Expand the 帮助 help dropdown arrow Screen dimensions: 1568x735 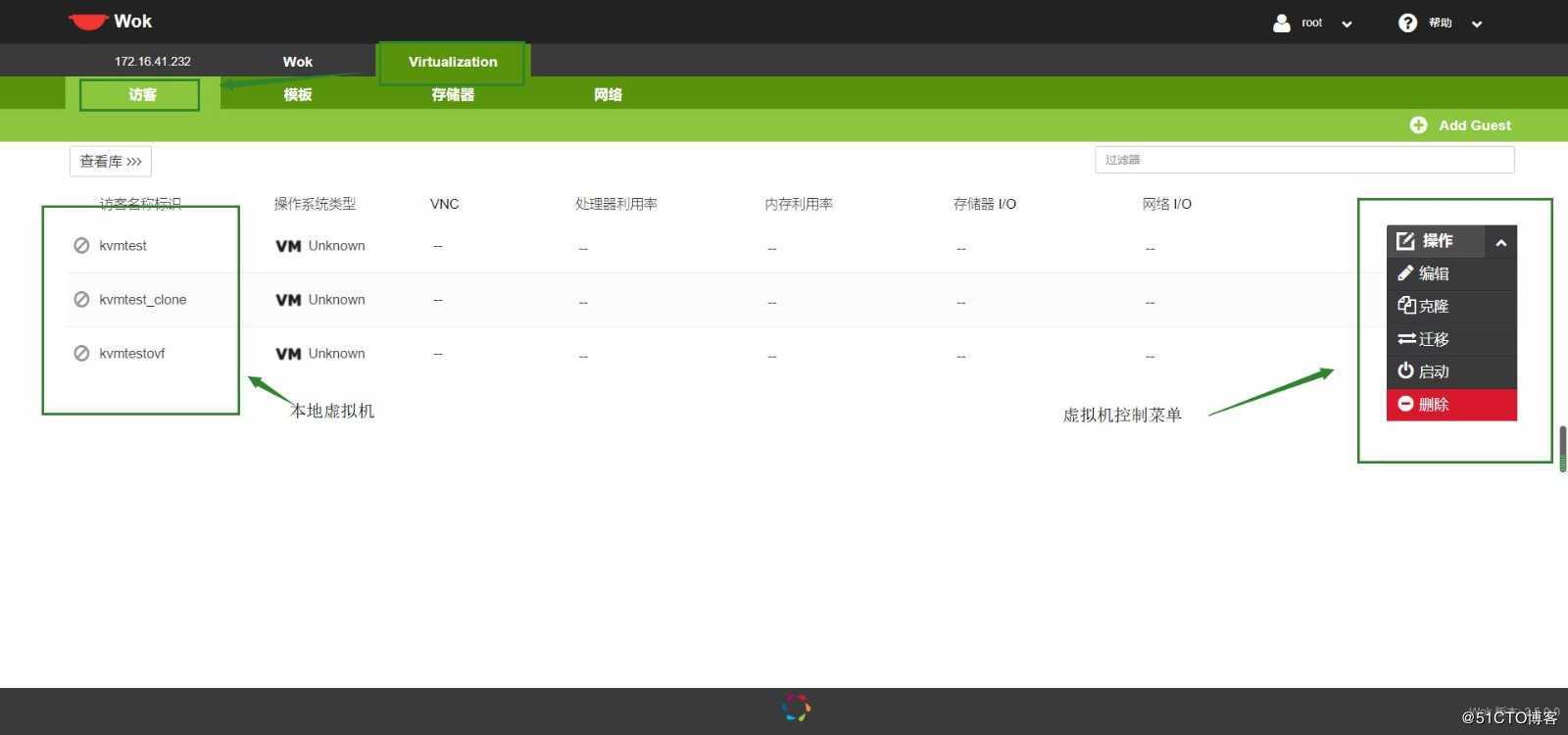[x=1477, y=24]
